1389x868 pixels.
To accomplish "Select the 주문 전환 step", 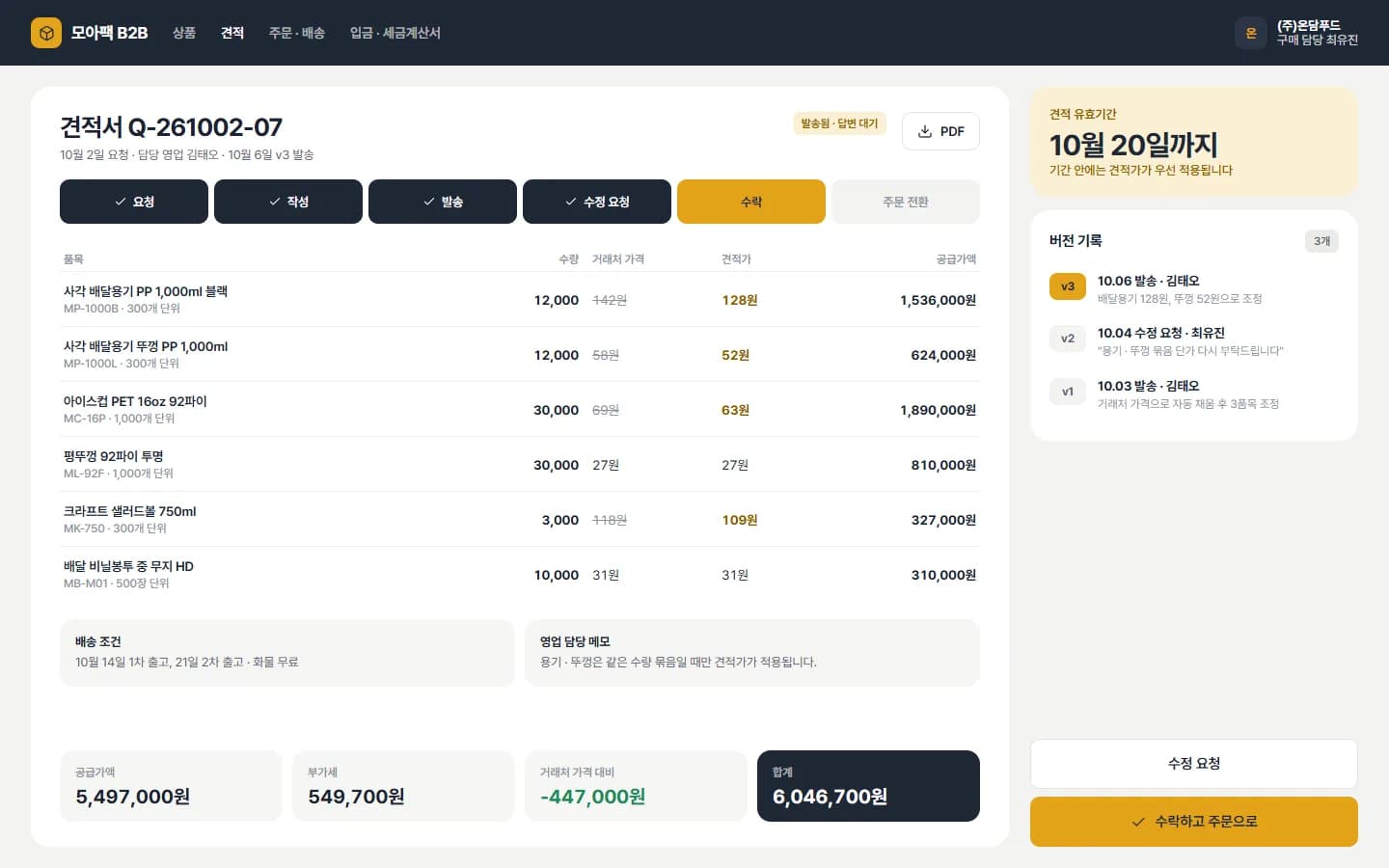I will pos(906,202).
